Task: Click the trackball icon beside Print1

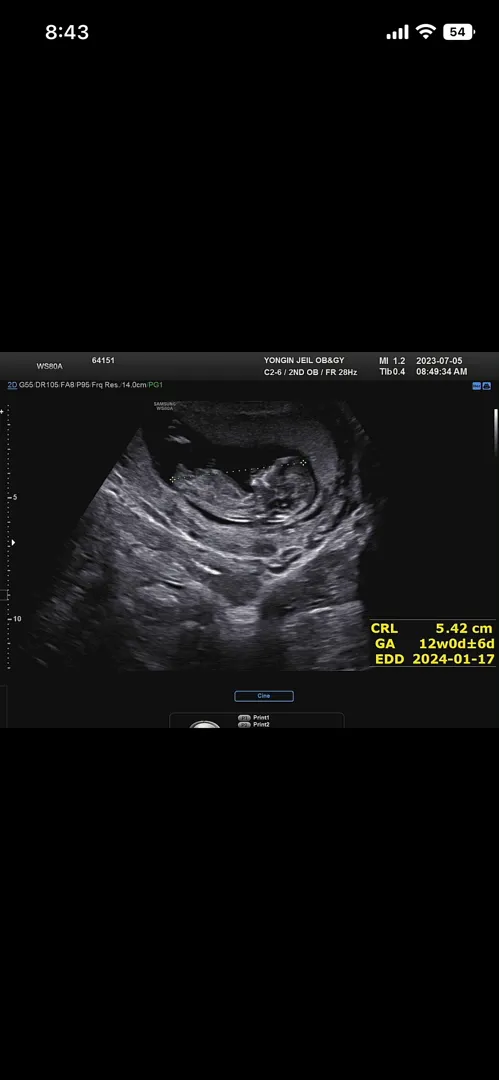Action: (x=205, y=724)
